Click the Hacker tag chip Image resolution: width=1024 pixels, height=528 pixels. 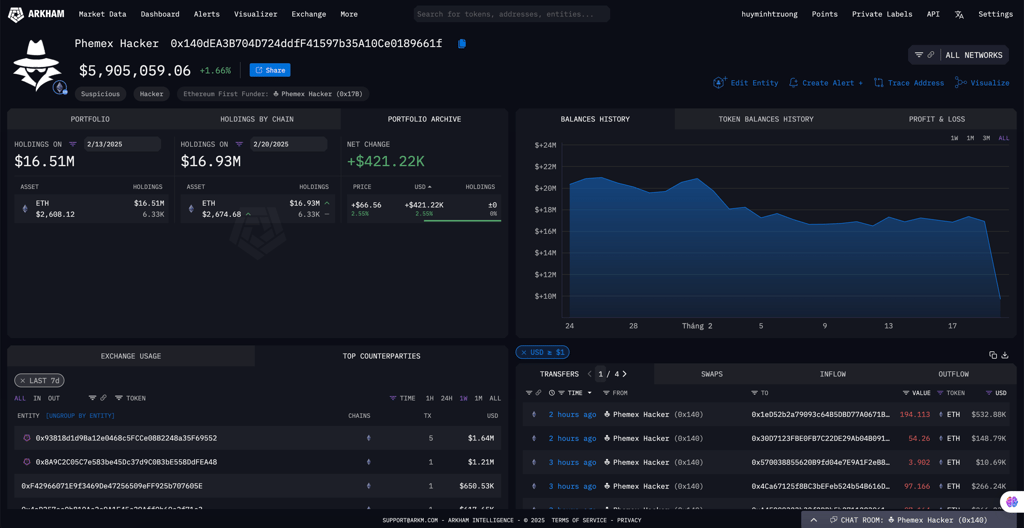pos(152,94)
